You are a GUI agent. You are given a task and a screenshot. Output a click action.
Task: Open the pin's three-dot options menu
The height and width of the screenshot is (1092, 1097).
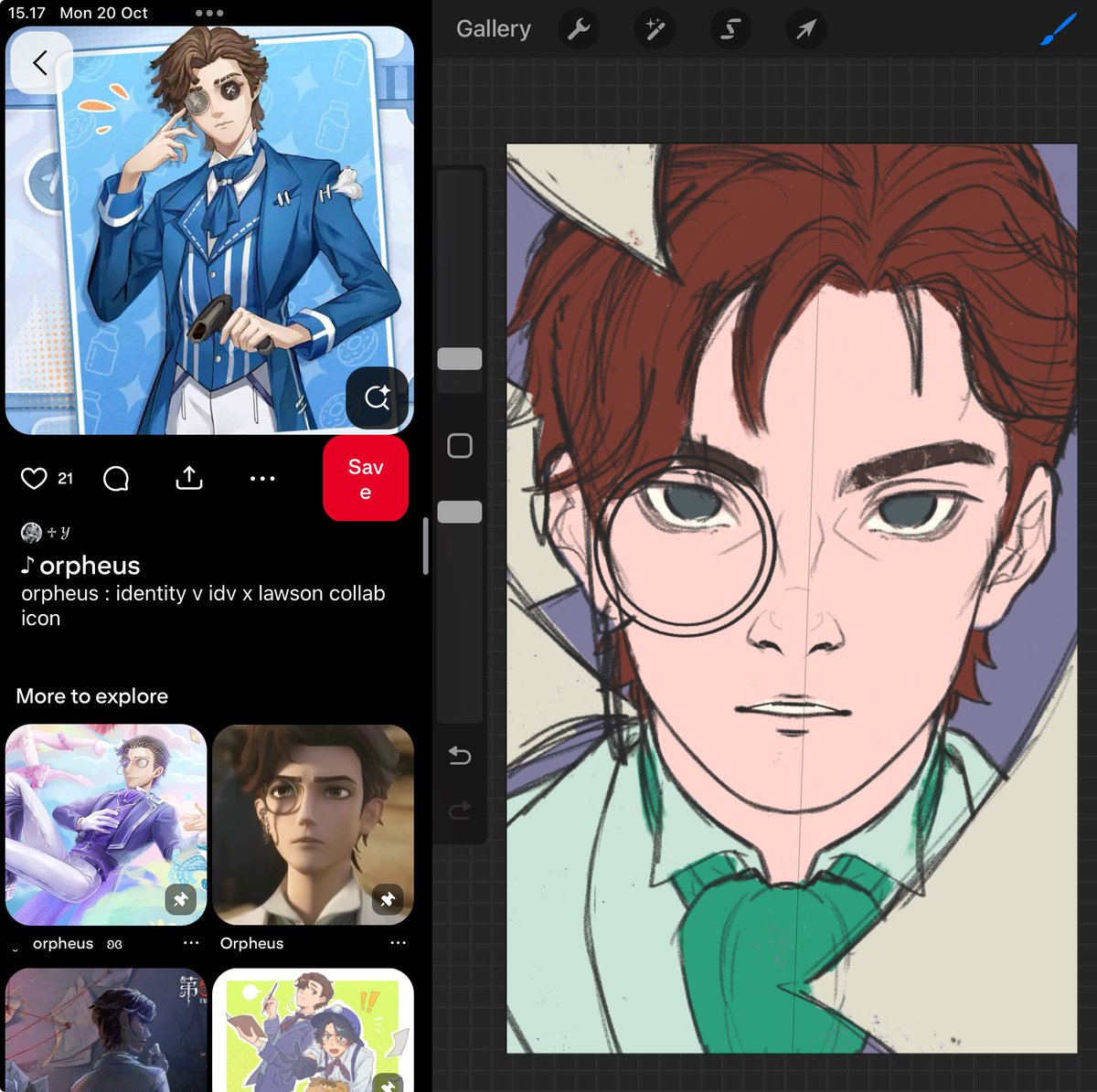pyautogui.click(x=262, y=478)
